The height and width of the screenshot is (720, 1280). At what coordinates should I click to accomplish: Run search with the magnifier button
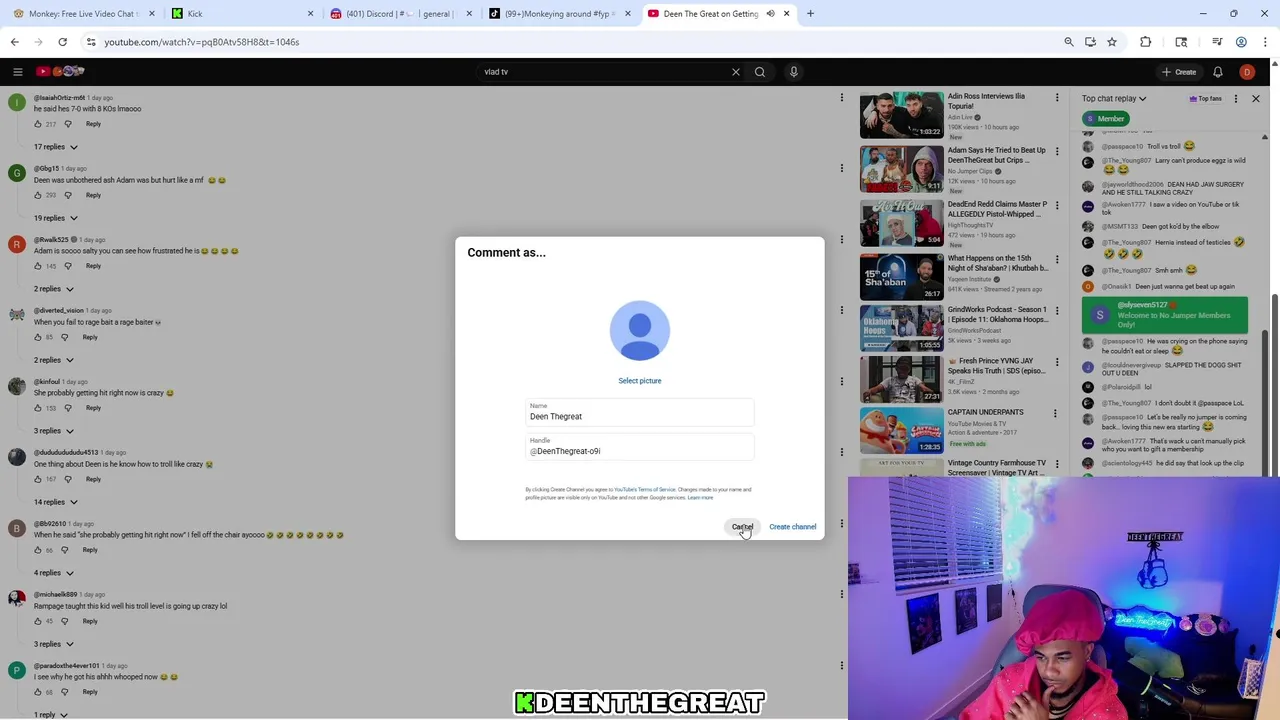[760, 72]
